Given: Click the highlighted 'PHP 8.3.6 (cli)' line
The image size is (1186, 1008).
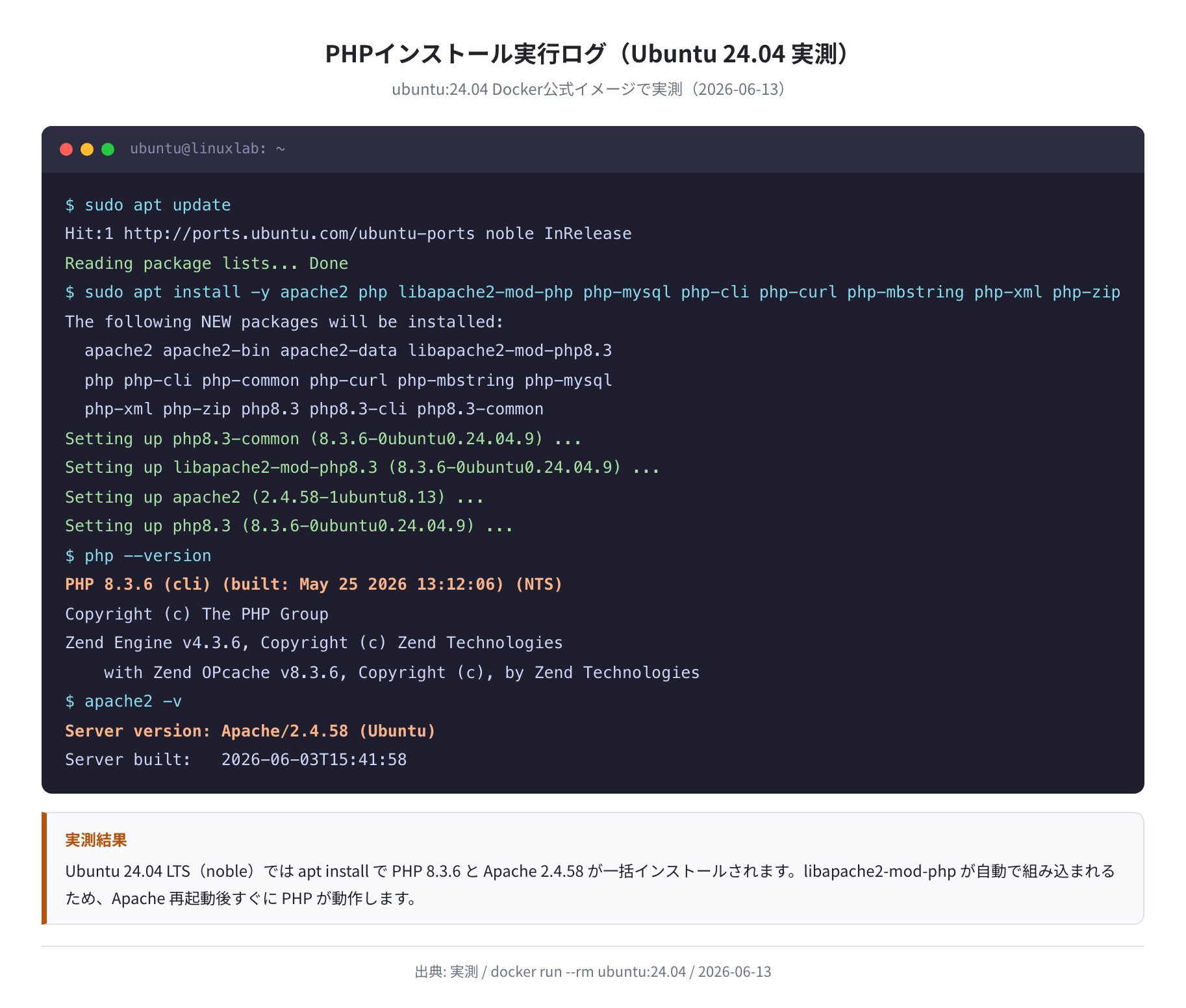Looking at the screenshot, I should tap(314, 585).
